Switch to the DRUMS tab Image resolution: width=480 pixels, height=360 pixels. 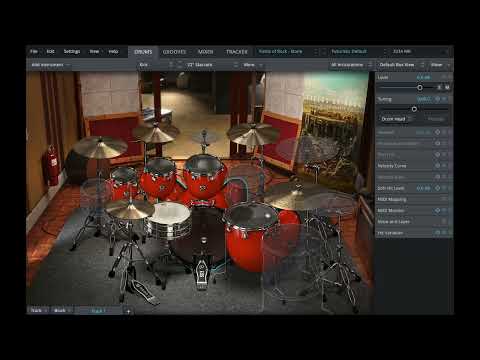click(x=143, y=52)
